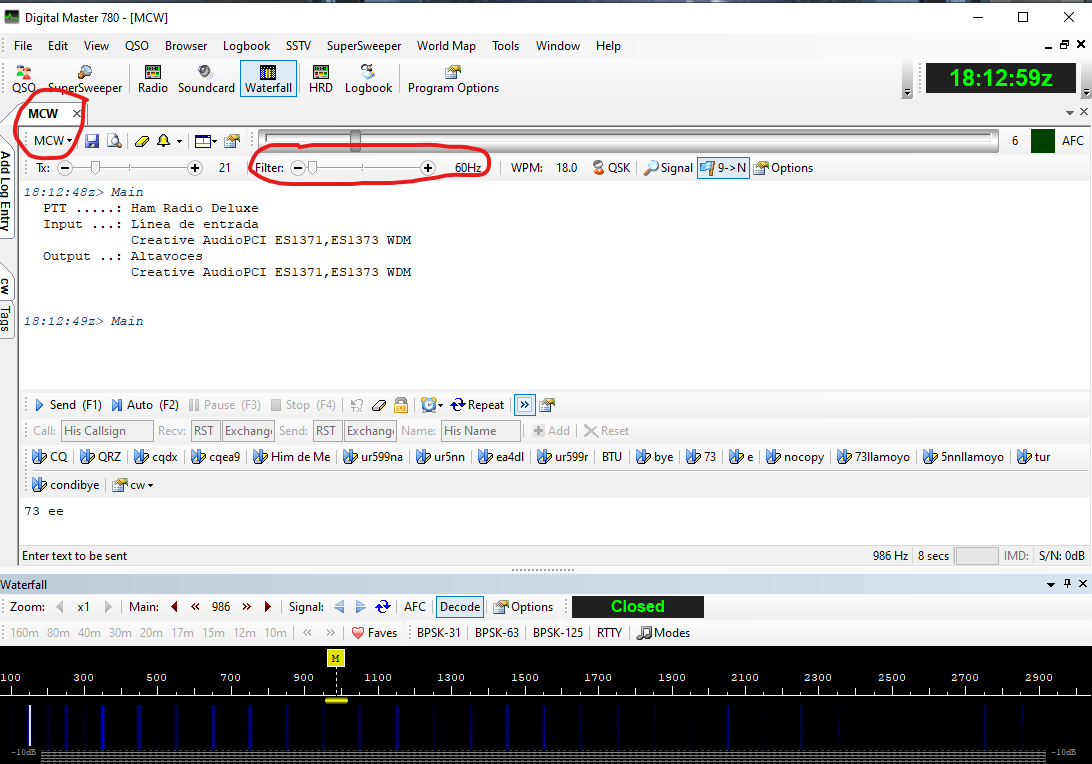Toggle AFC in the Waterfall toolbar
Screen dimensions: 1092x764
[415, 607]
